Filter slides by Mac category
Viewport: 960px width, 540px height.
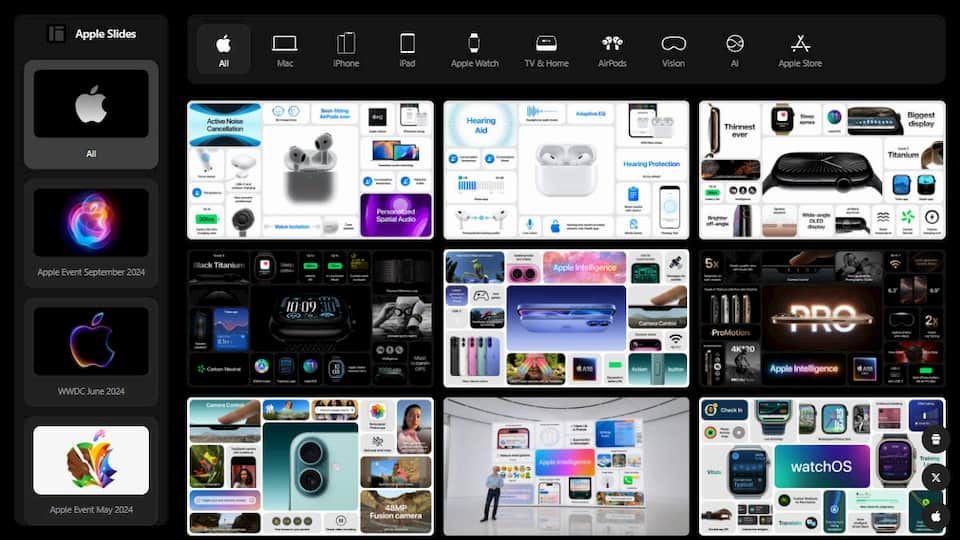point(285,50)
